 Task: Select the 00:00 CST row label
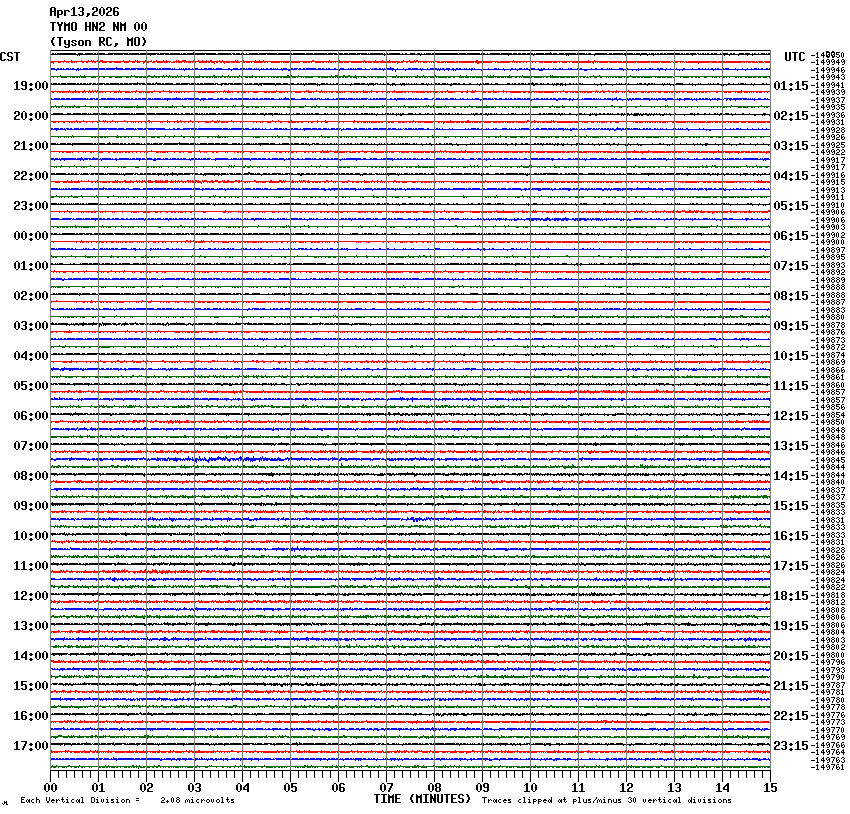(x=30, y=236)
